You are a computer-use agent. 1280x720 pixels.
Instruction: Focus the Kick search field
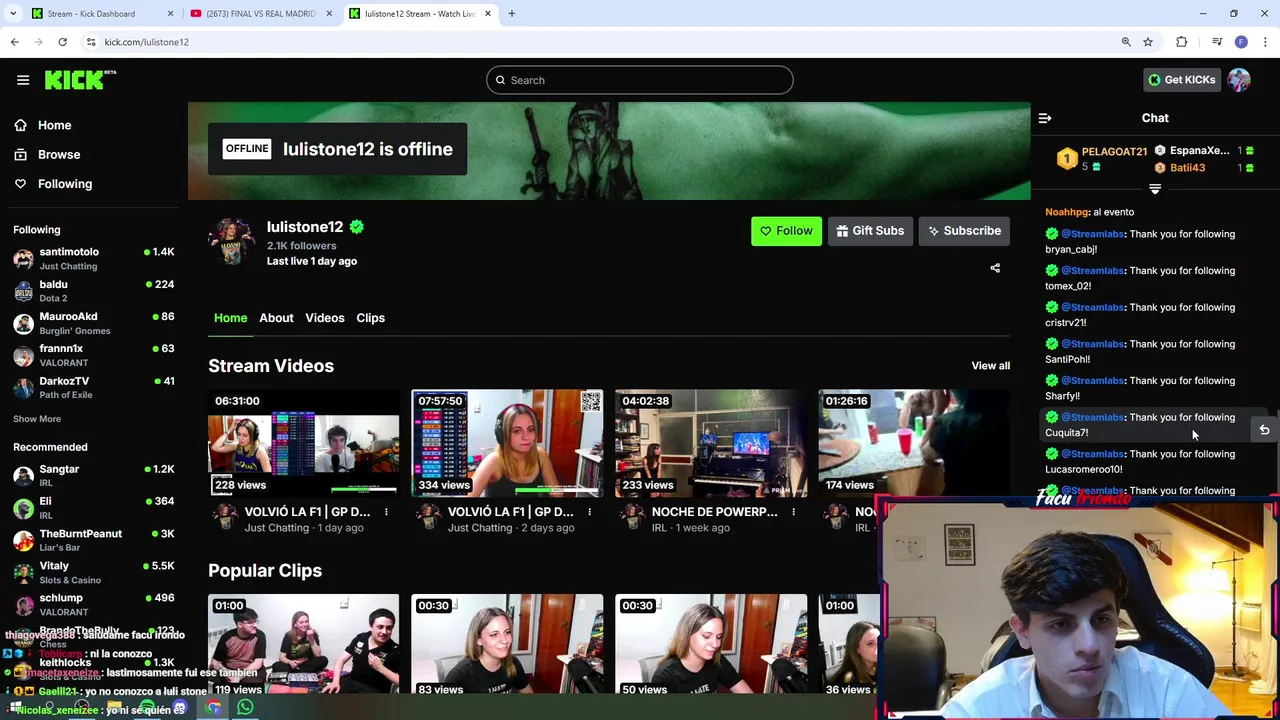tap(640, 80)
